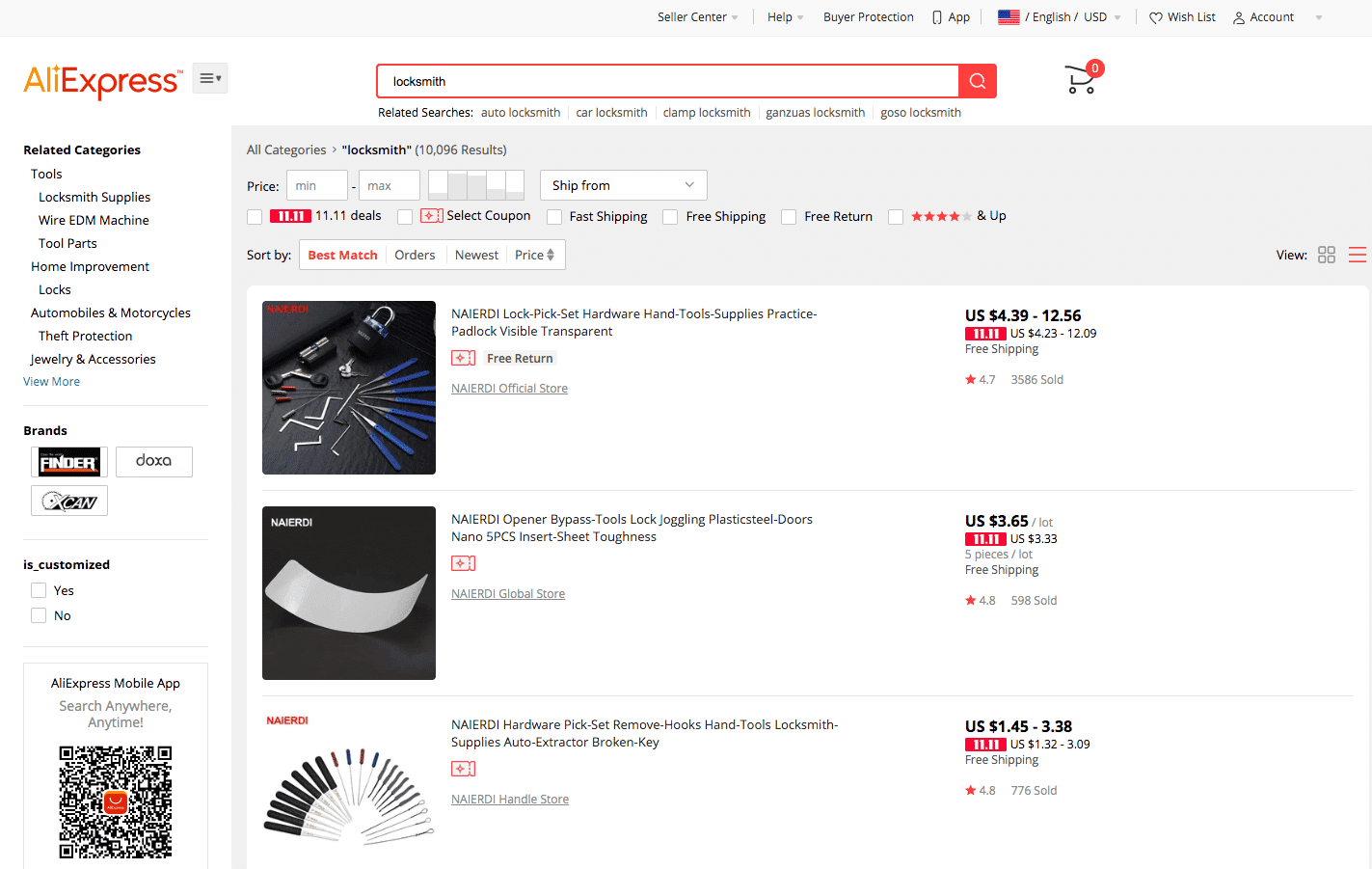Click the Account person icon
This screenshot has height=869, width=1372.
click(1239, 17)
